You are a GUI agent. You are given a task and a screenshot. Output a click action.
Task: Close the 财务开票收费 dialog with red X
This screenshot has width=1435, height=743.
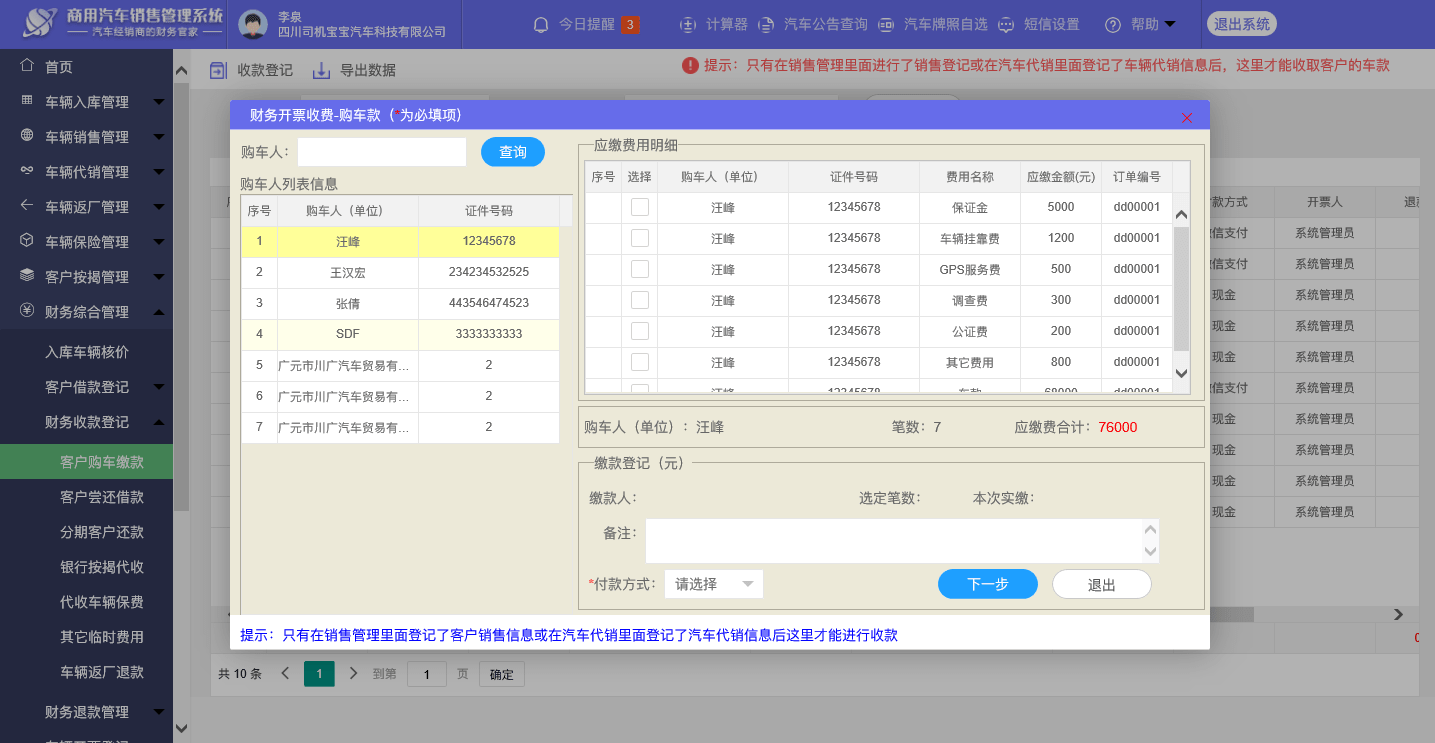1187,117
